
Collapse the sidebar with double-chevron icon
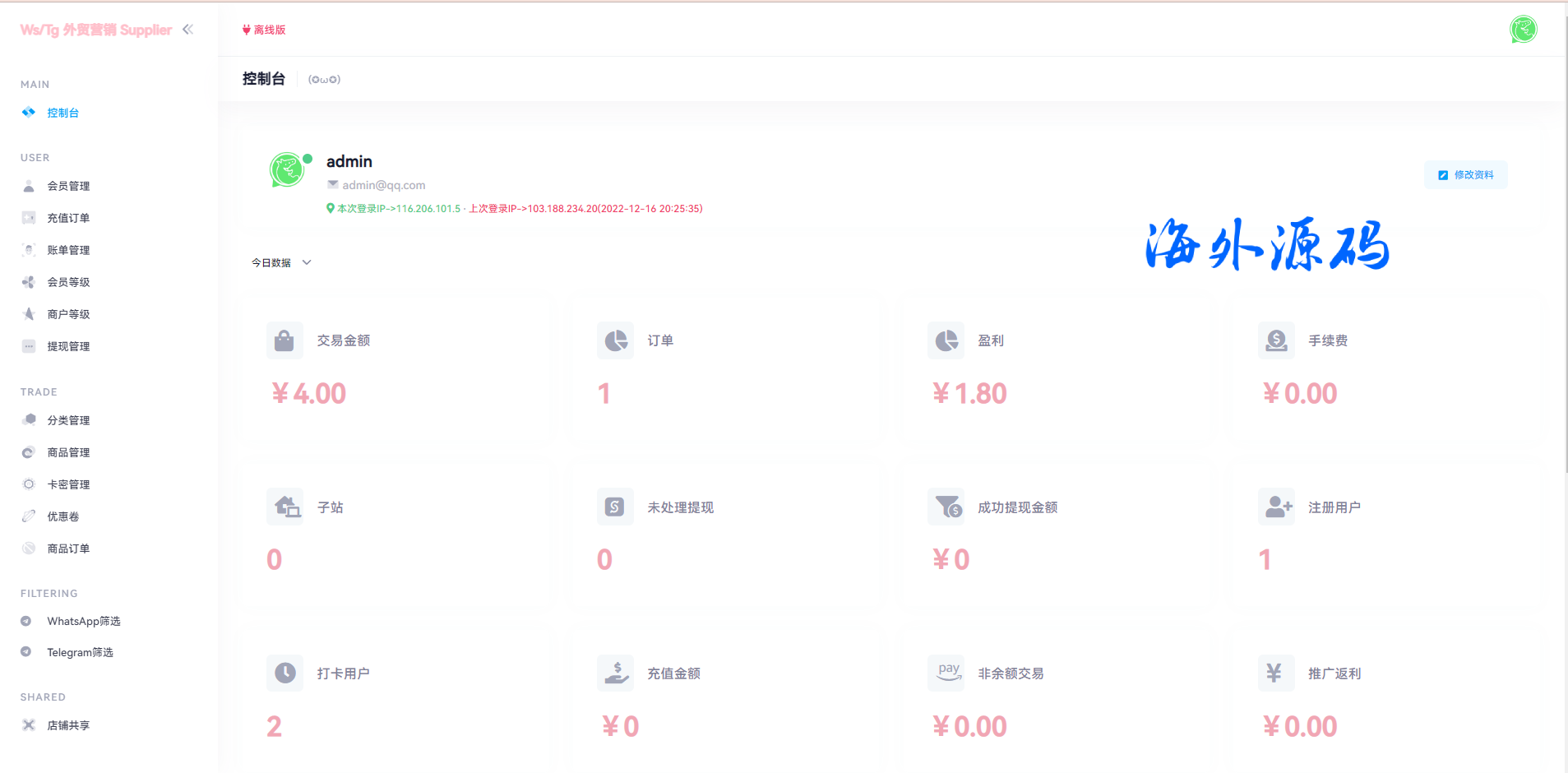187,30
